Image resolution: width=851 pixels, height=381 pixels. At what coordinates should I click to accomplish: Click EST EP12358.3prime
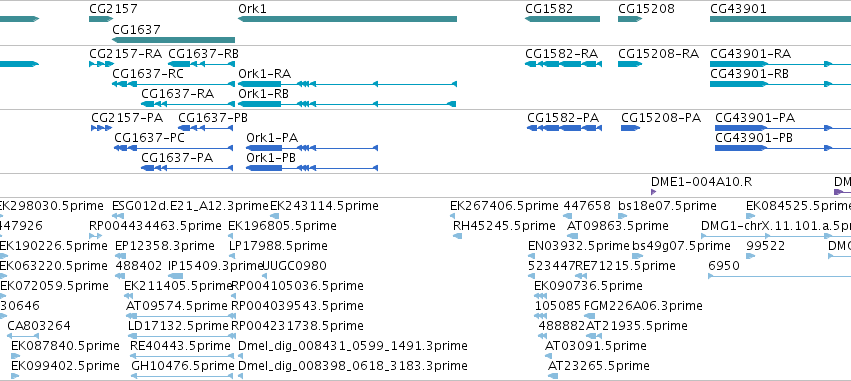pos(165,246)
